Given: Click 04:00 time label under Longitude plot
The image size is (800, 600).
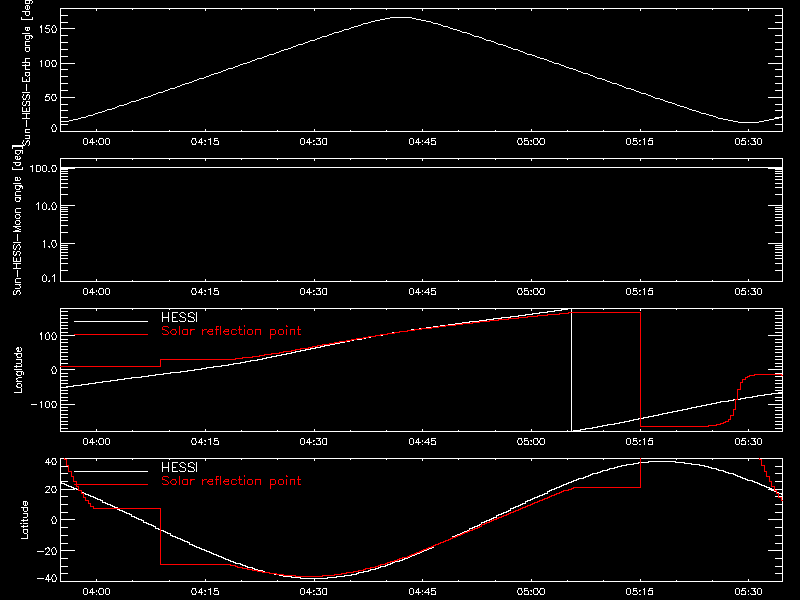Looking at the screenshot, I should click(x=96, y=441).
